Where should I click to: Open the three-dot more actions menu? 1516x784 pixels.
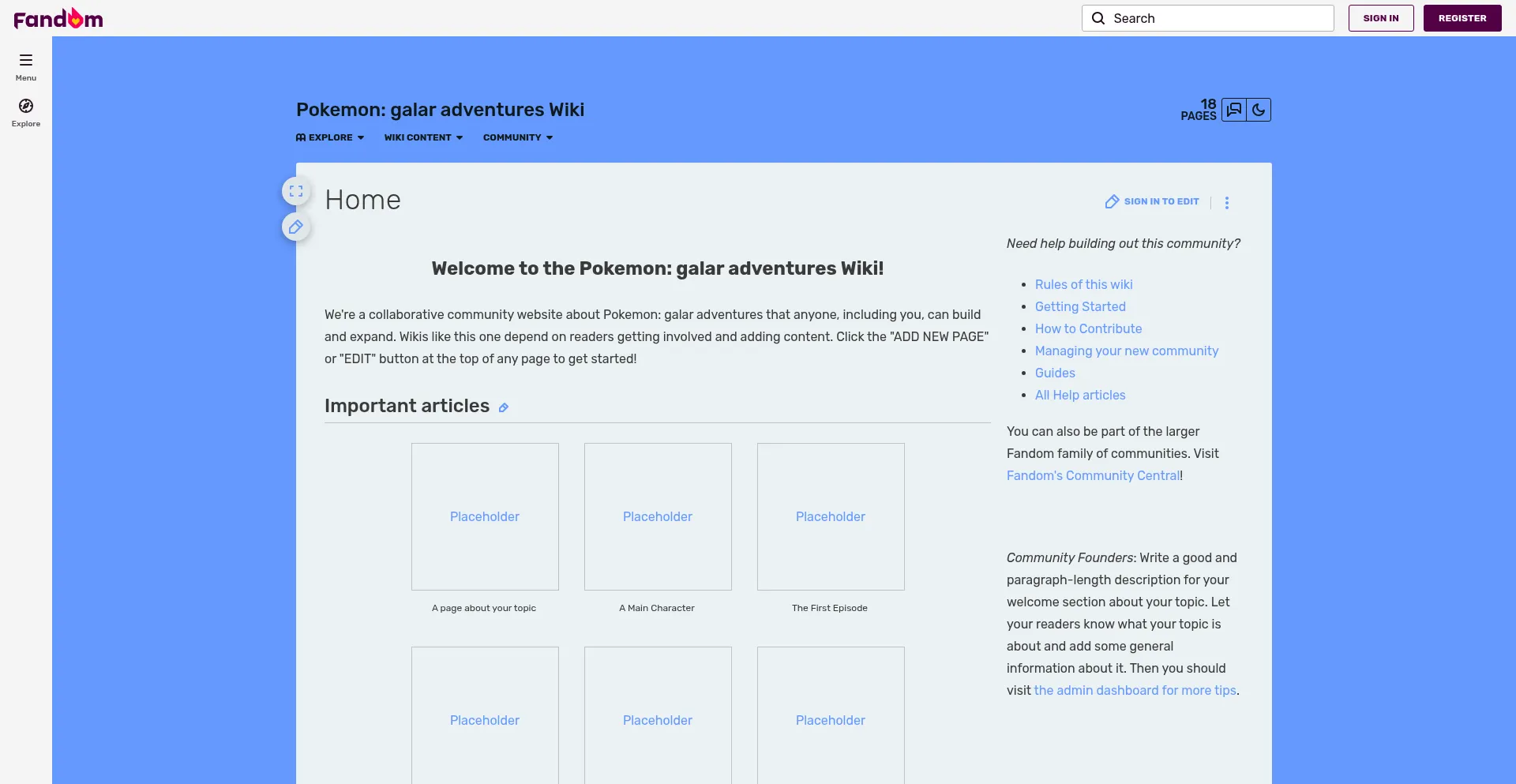(x=1227, y=203)
